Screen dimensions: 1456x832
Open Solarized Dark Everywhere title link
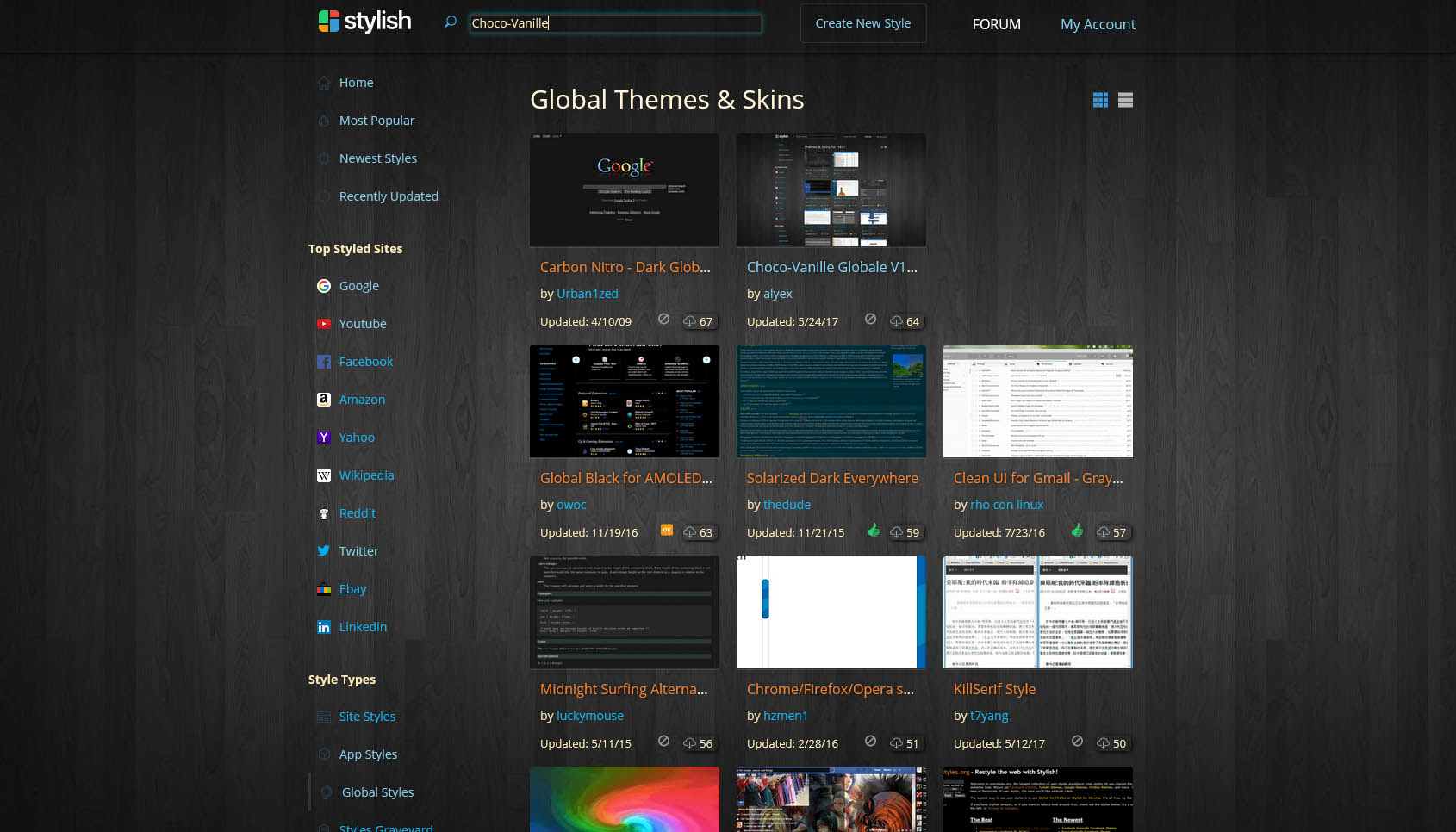(x=832, y=478)
